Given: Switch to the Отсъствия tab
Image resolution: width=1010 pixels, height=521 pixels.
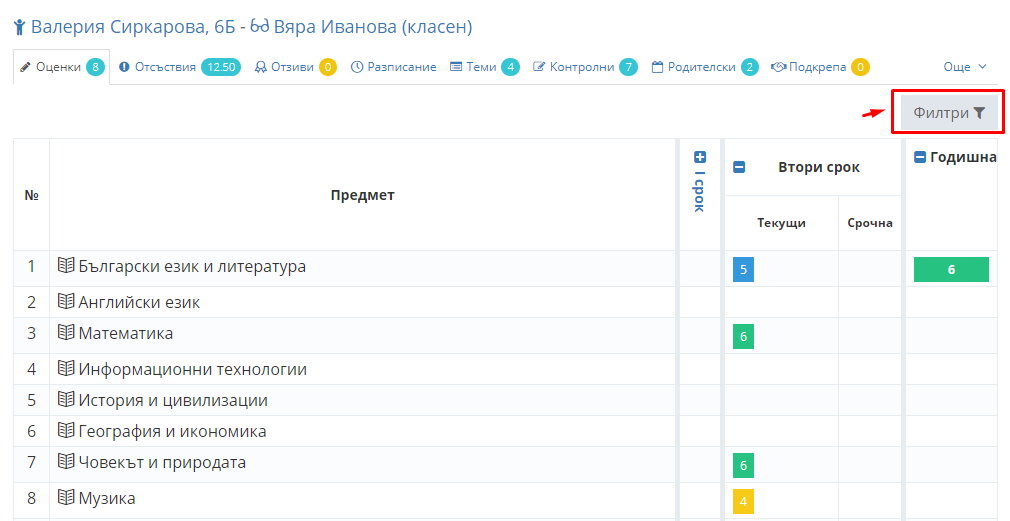Looking at the screenshot, I should [x=180, y=67].
